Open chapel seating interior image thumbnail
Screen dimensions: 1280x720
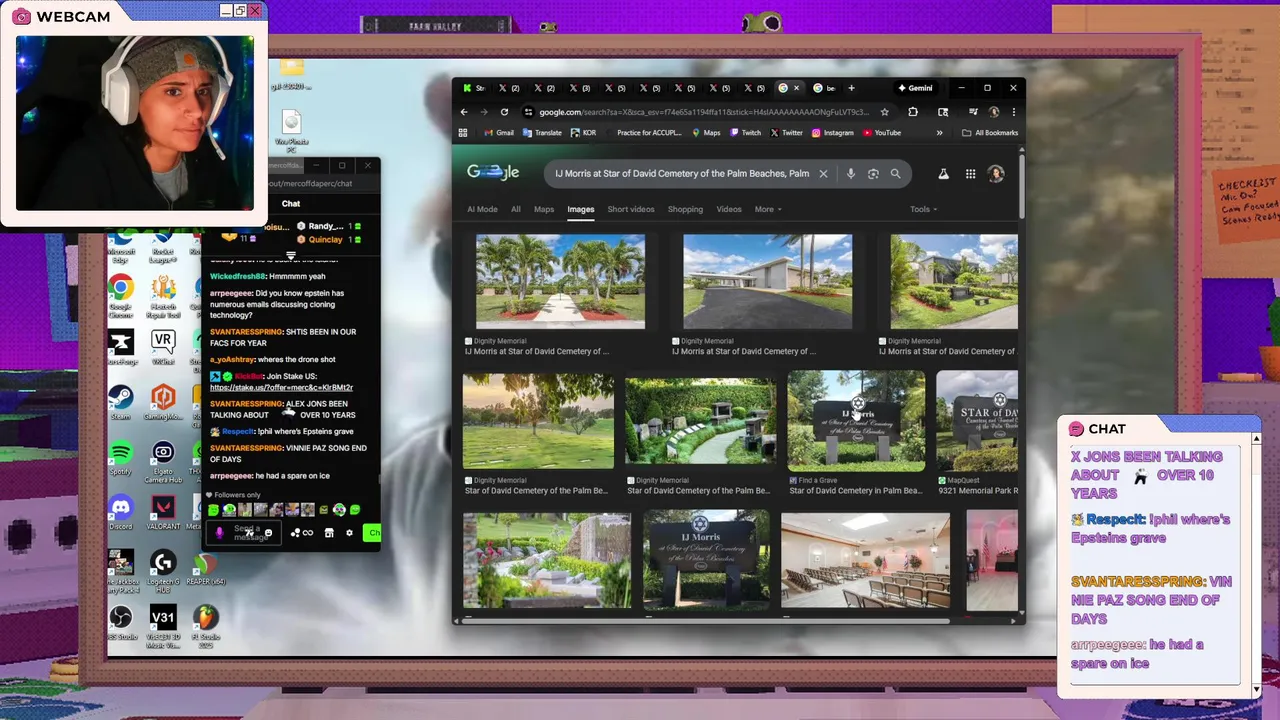(x=865, y=560)
